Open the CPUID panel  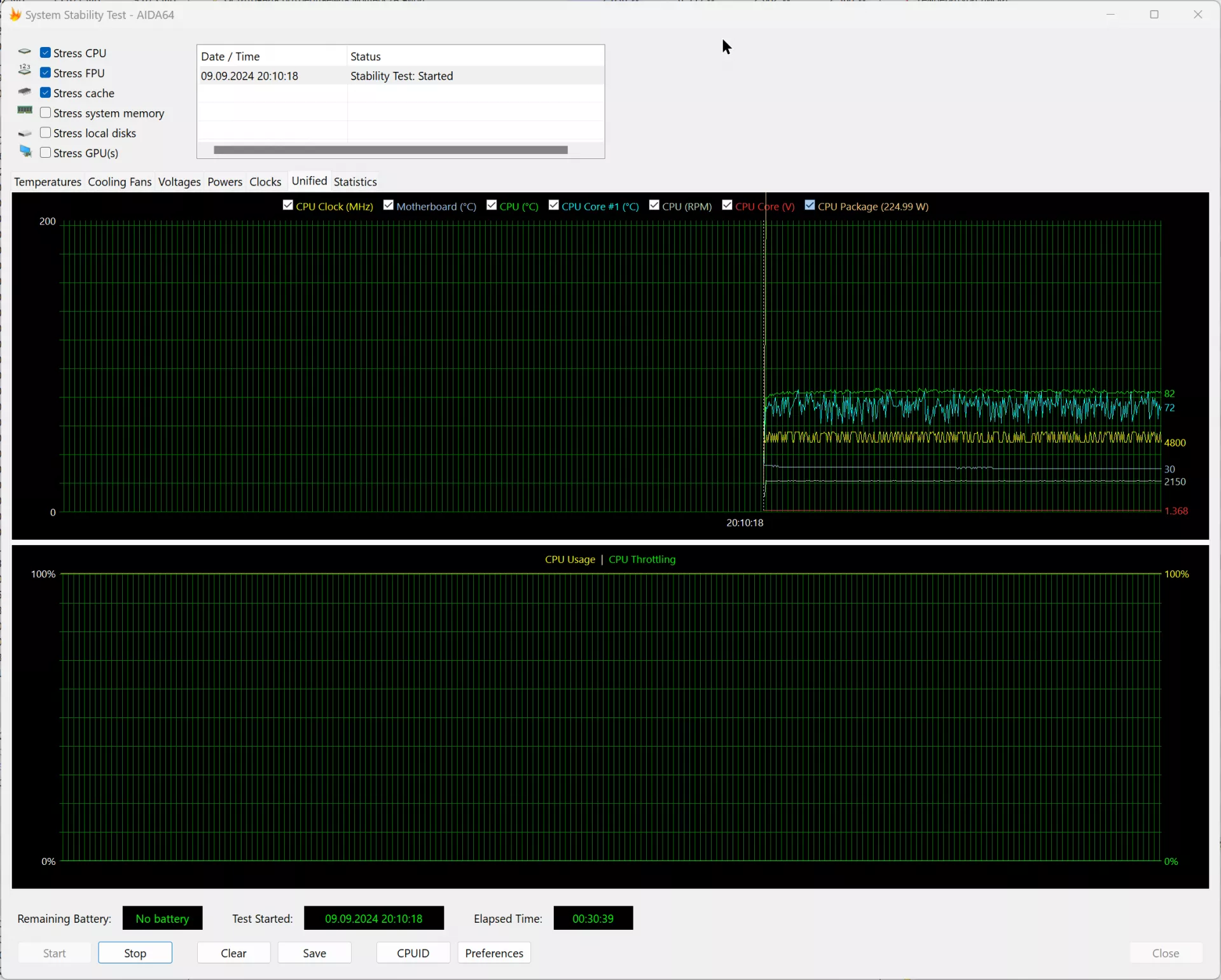pos(413,953)
